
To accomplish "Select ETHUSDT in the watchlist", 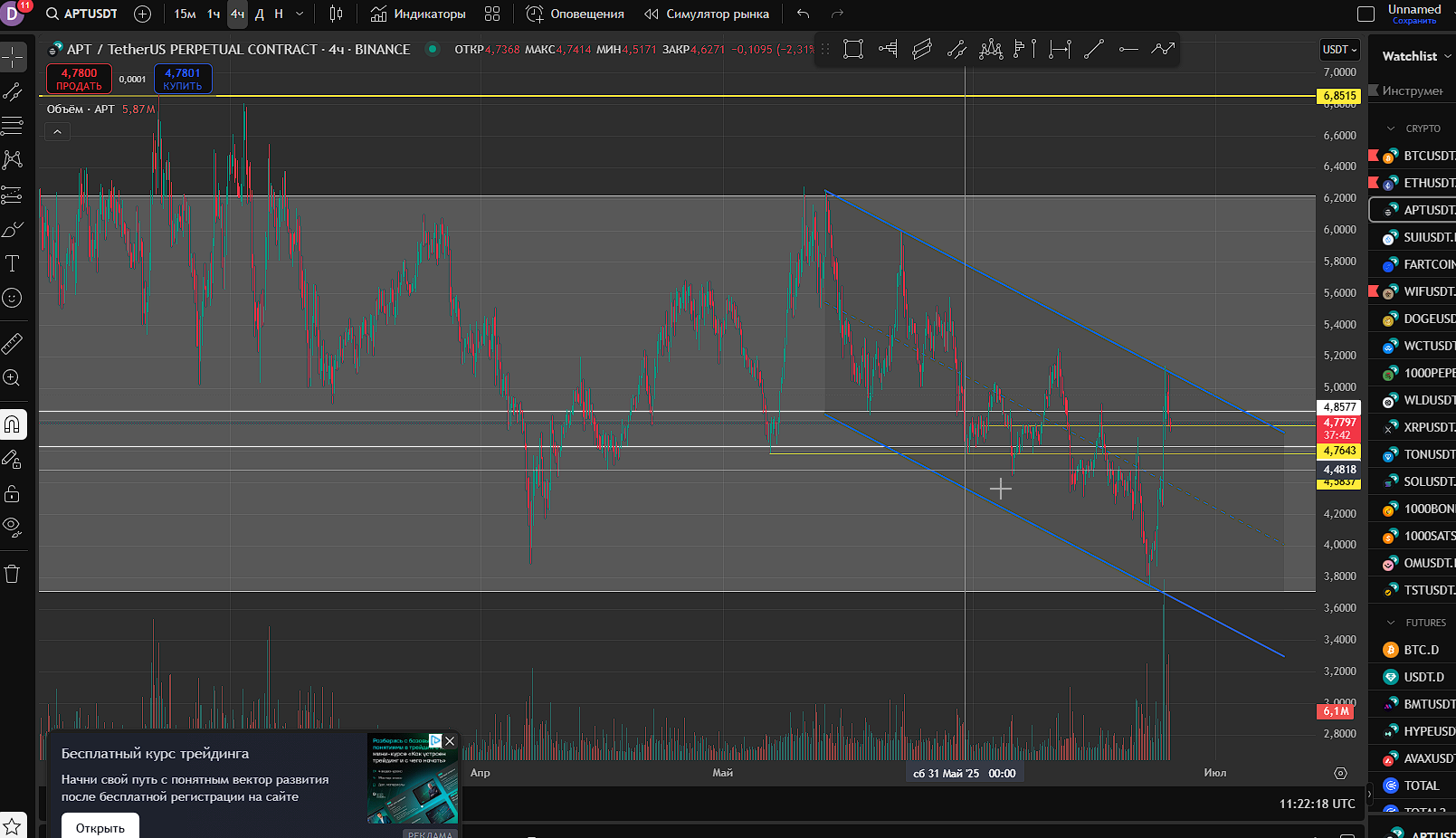I will [x=1413, y=183].
